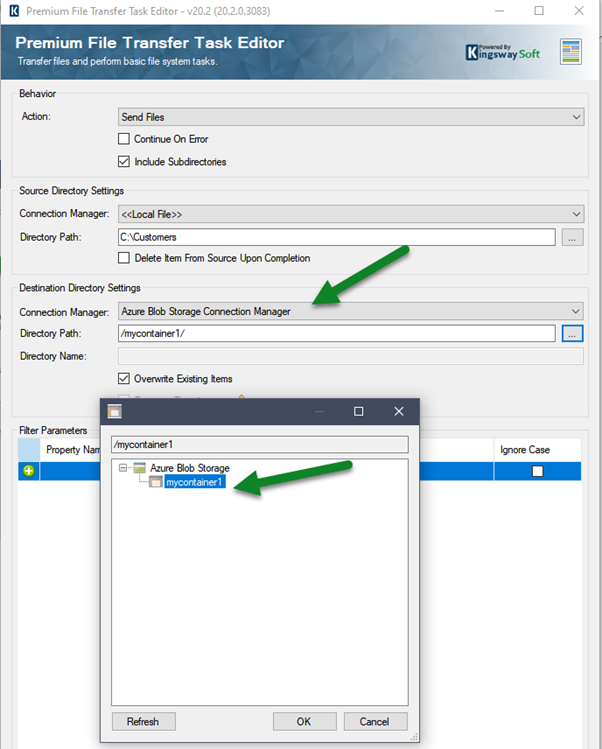Click the KingswaySoft logo in header
Viewport: 602px width, 749px height.
point(503,51)
